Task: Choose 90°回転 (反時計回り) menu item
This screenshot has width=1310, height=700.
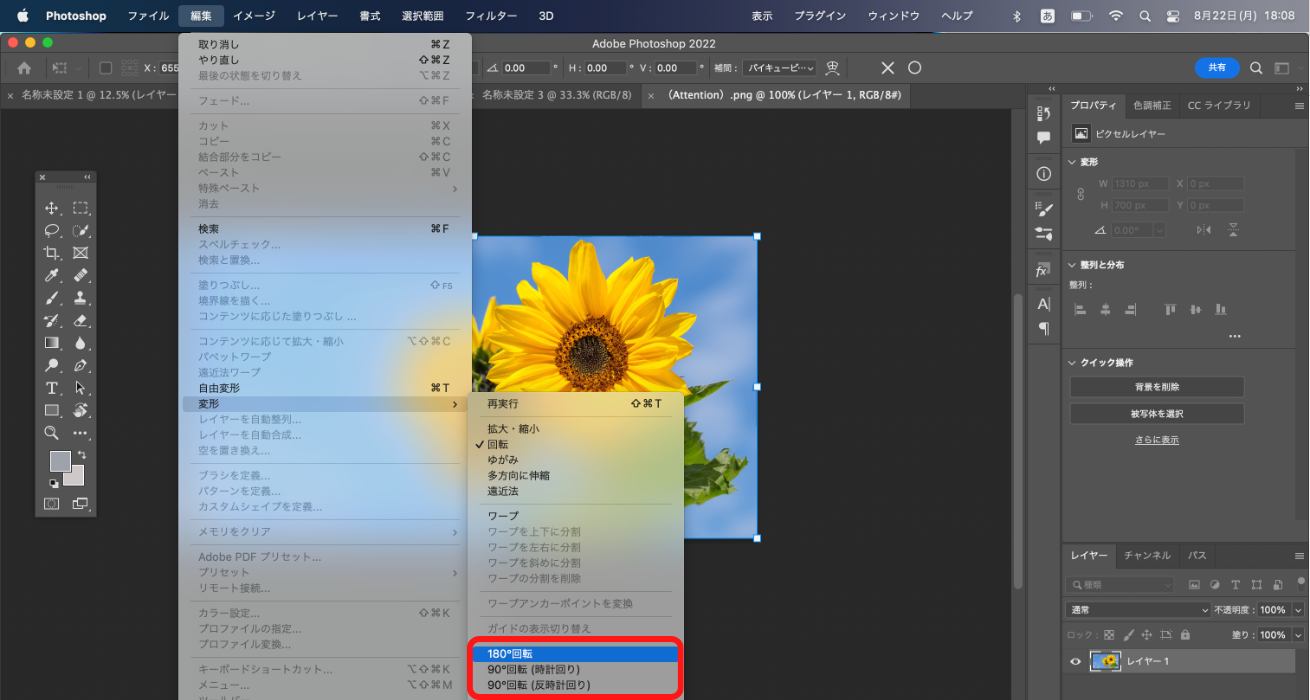Action: (576, 685)
